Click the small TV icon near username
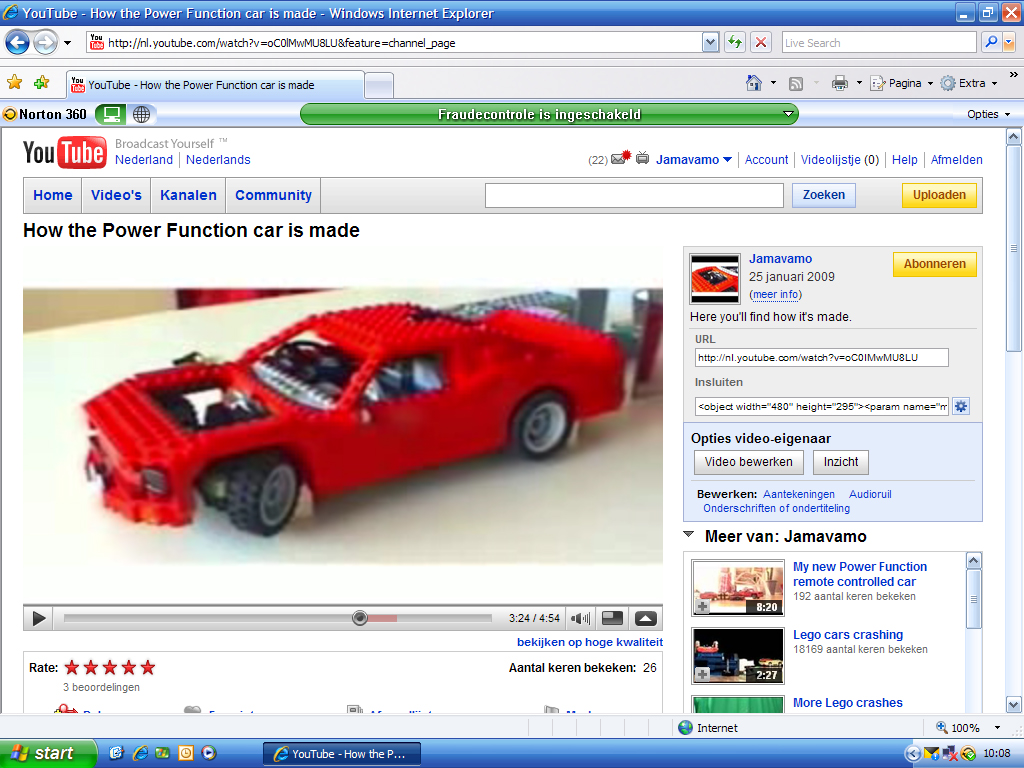The width and height of the screenshot is (1024, 768). tap(643, 157)
